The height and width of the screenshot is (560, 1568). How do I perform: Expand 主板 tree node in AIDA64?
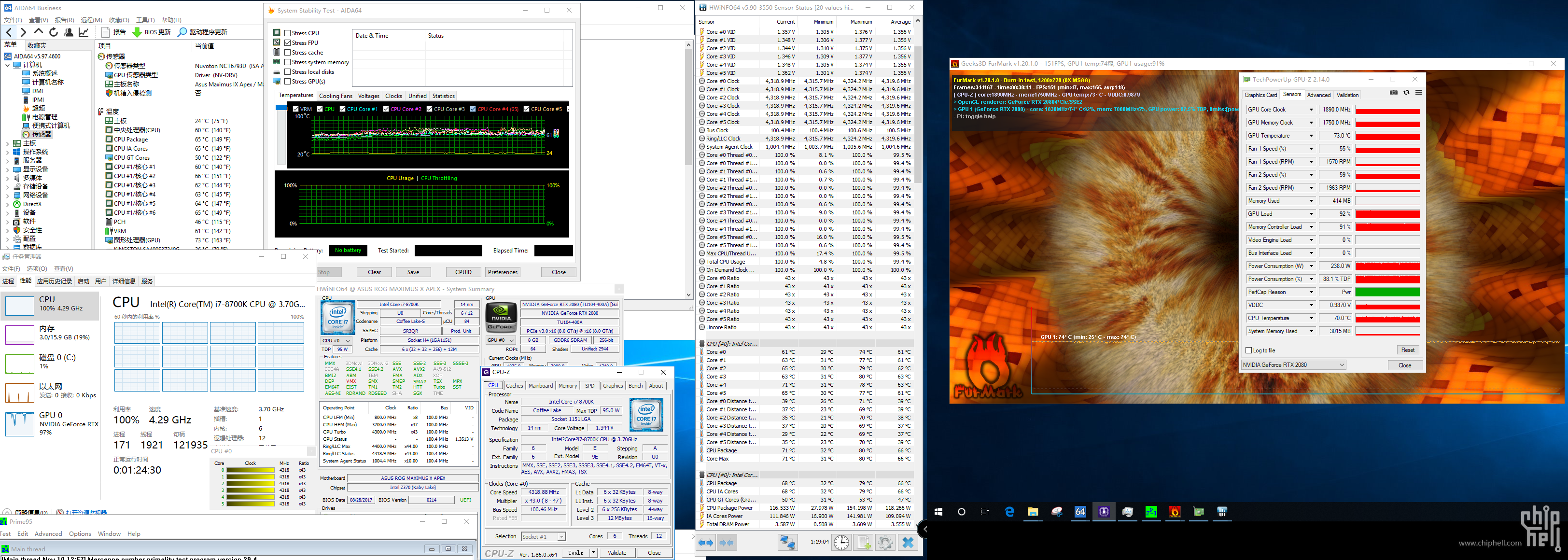pyautogui.click(x=8, y=144)
